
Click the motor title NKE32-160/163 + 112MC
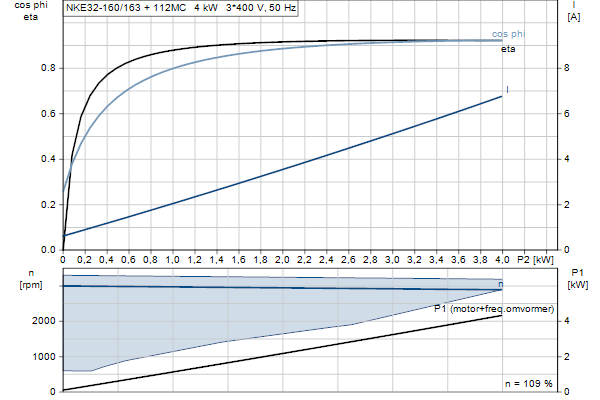click(126, 8)
